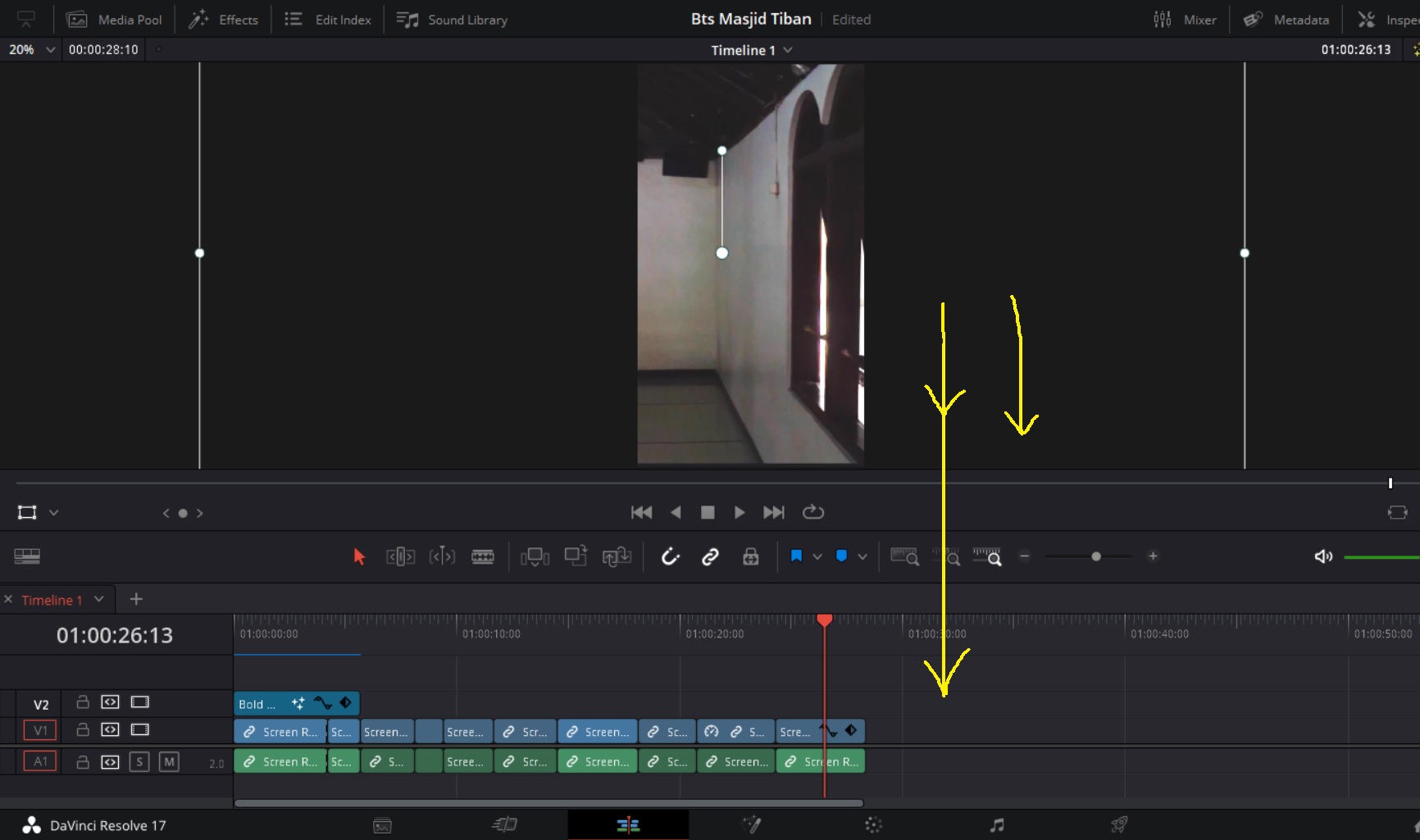Lock the V1 video track
Image resolution: width=1420 pixels, height=840 pixels.
click(83, 729)
